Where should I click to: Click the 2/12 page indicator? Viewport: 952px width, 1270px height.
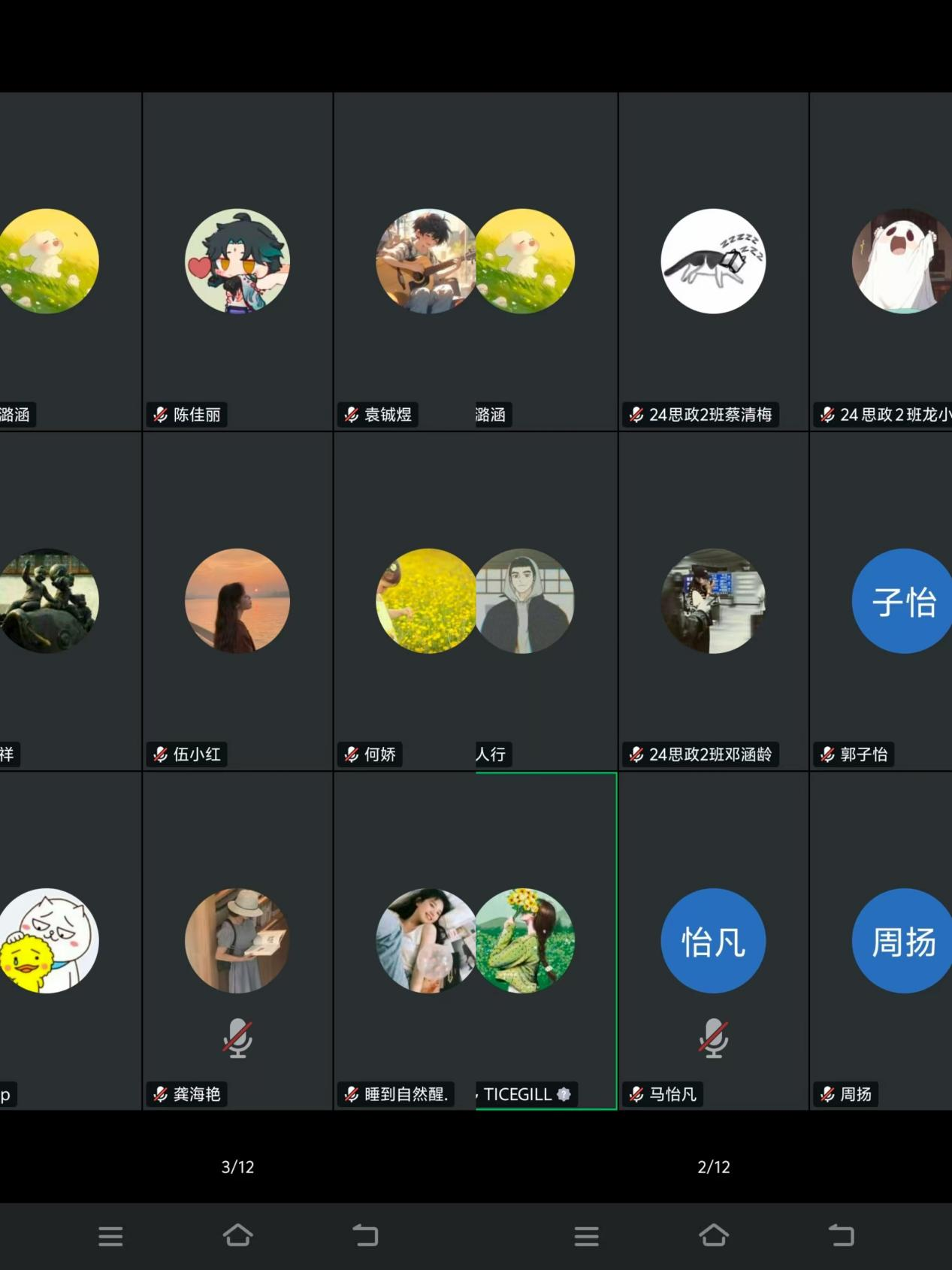coord(713,1167)
